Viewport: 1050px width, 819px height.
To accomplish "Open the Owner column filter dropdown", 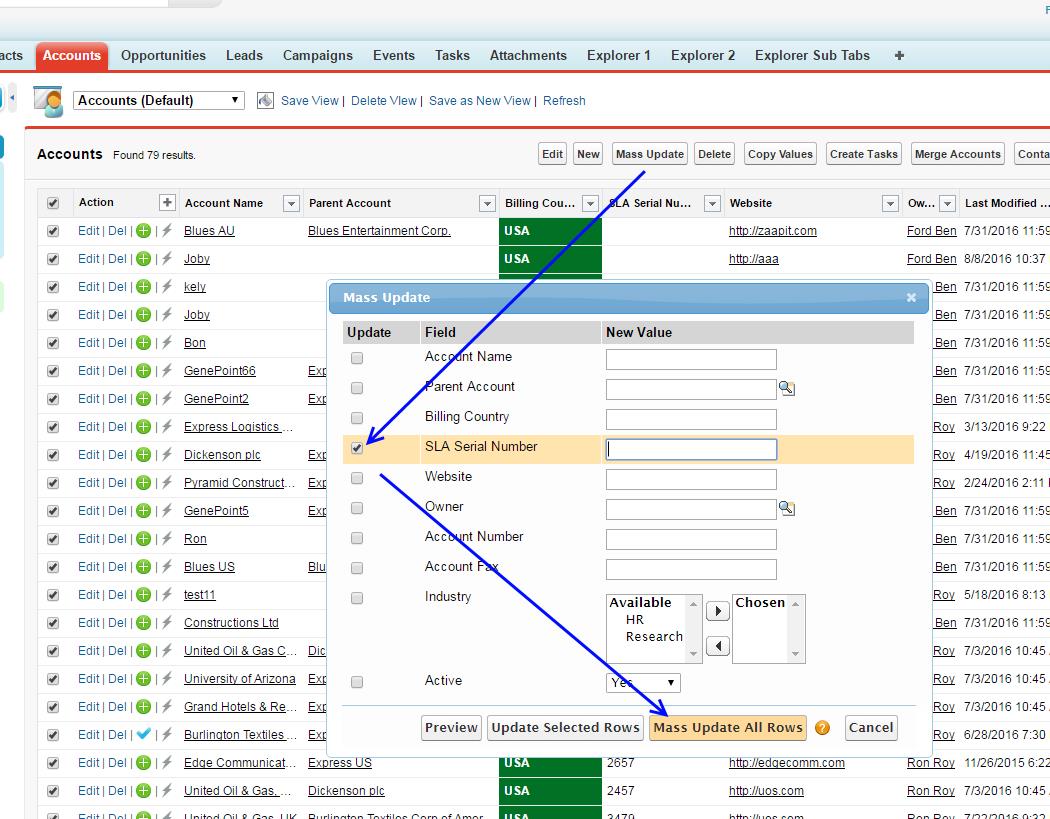I will [947, 204].
